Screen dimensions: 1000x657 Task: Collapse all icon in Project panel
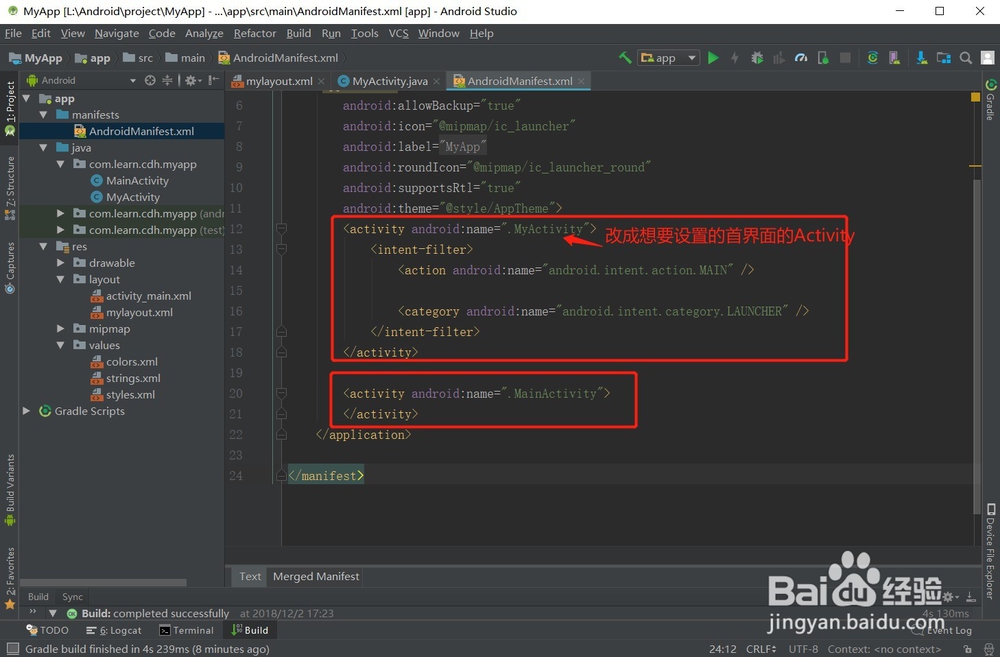point(166,80)
